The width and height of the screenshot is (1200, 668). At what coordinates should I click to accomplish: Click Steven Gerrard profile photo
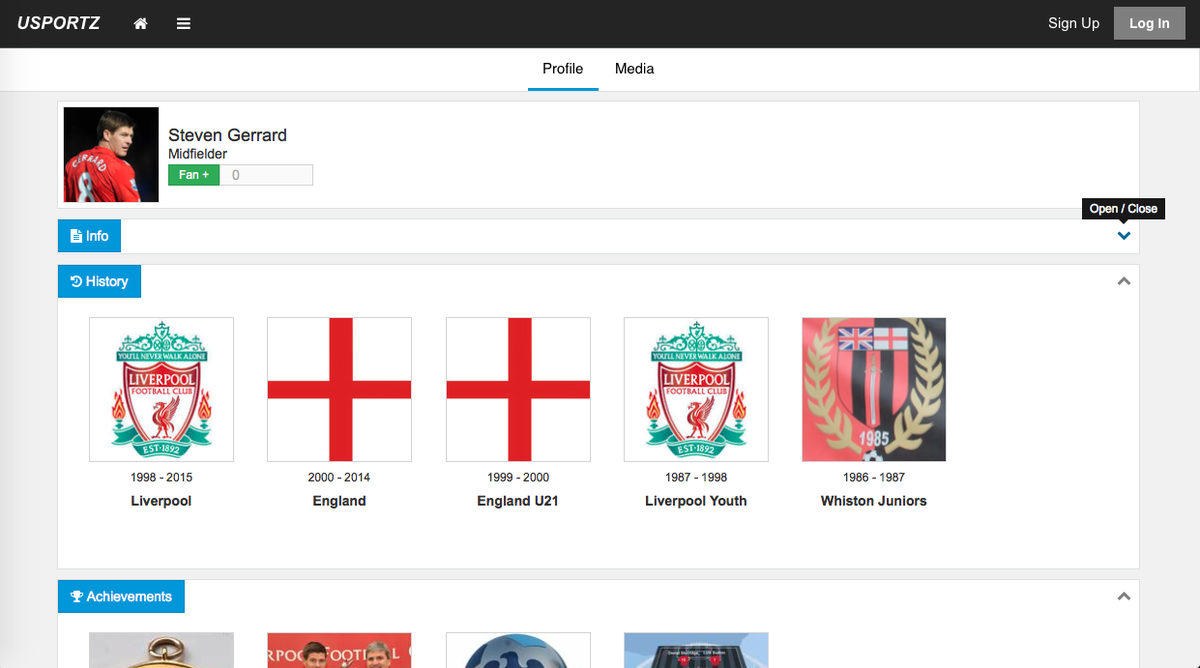[x=111, y=155]
